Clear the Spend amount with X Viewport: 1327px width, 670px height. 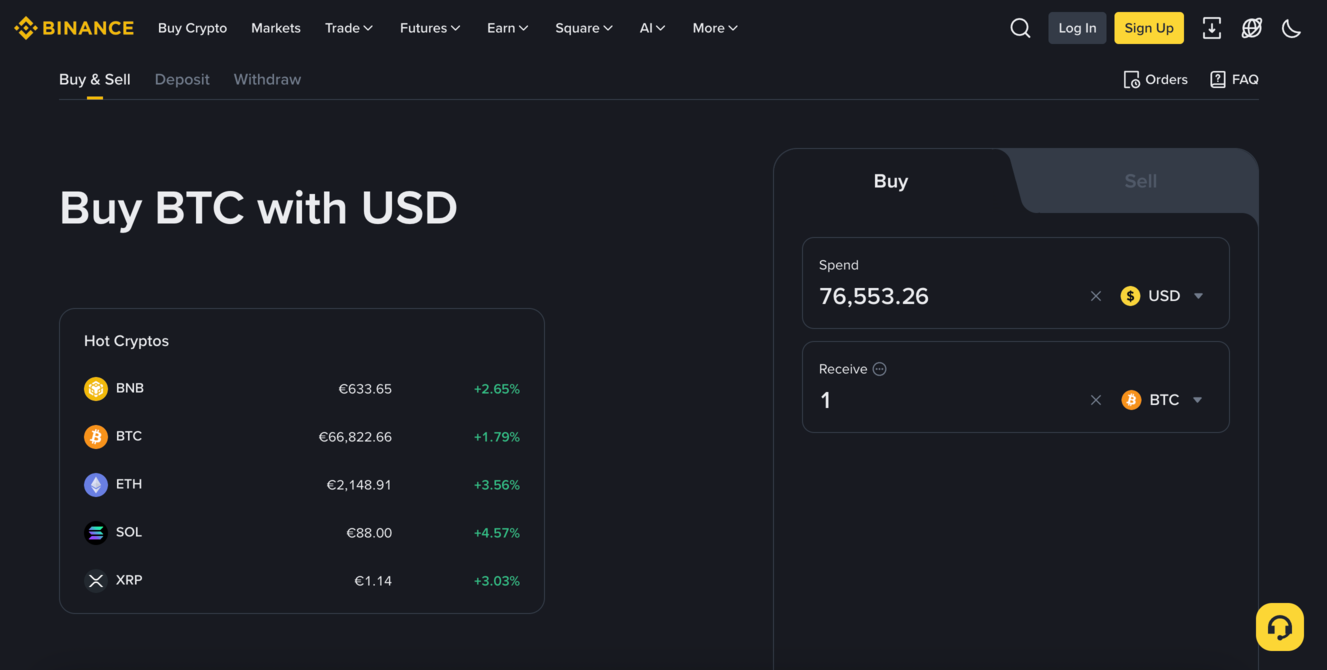[x=1096, y=296]
